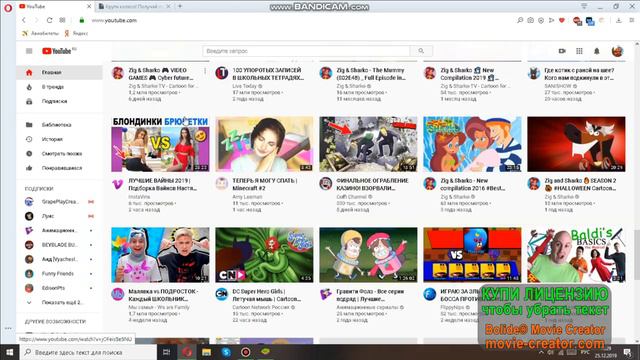Click the heart bookmark icon in address bar
The height and width of the screenshot is (360, 640).
click(x=562, y=20)
